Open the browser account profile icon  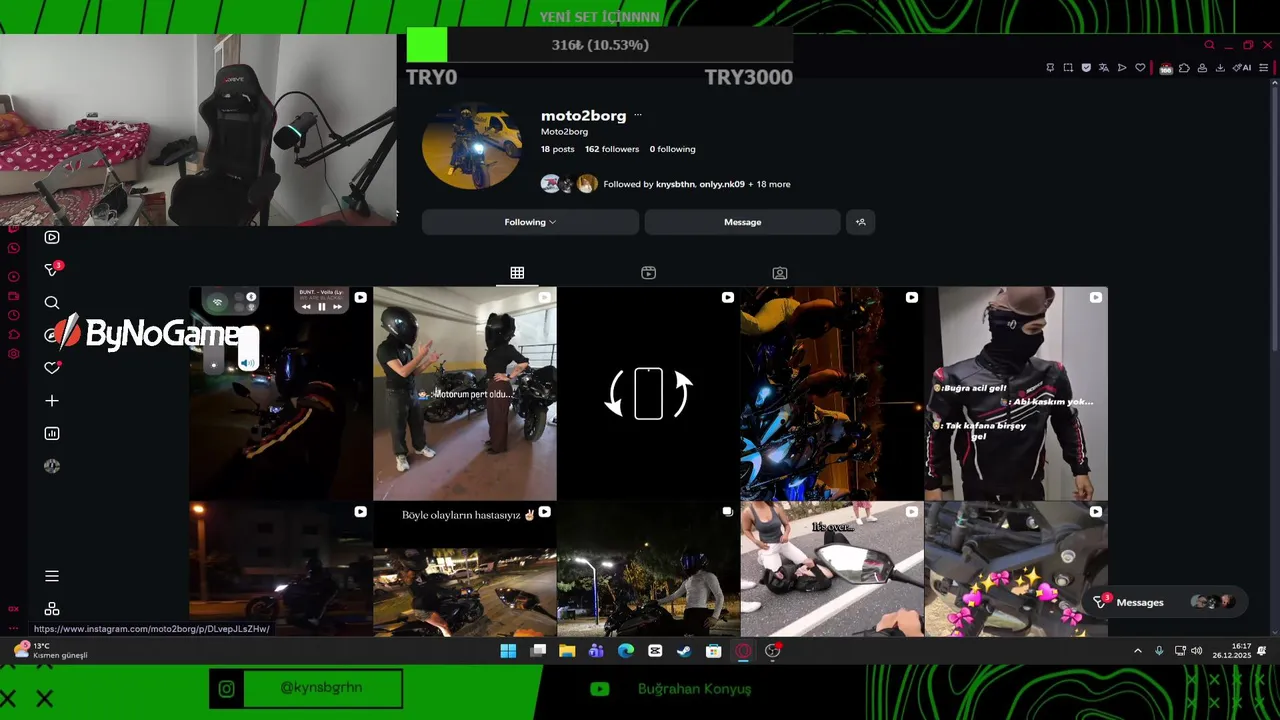tap(1202, 68)
